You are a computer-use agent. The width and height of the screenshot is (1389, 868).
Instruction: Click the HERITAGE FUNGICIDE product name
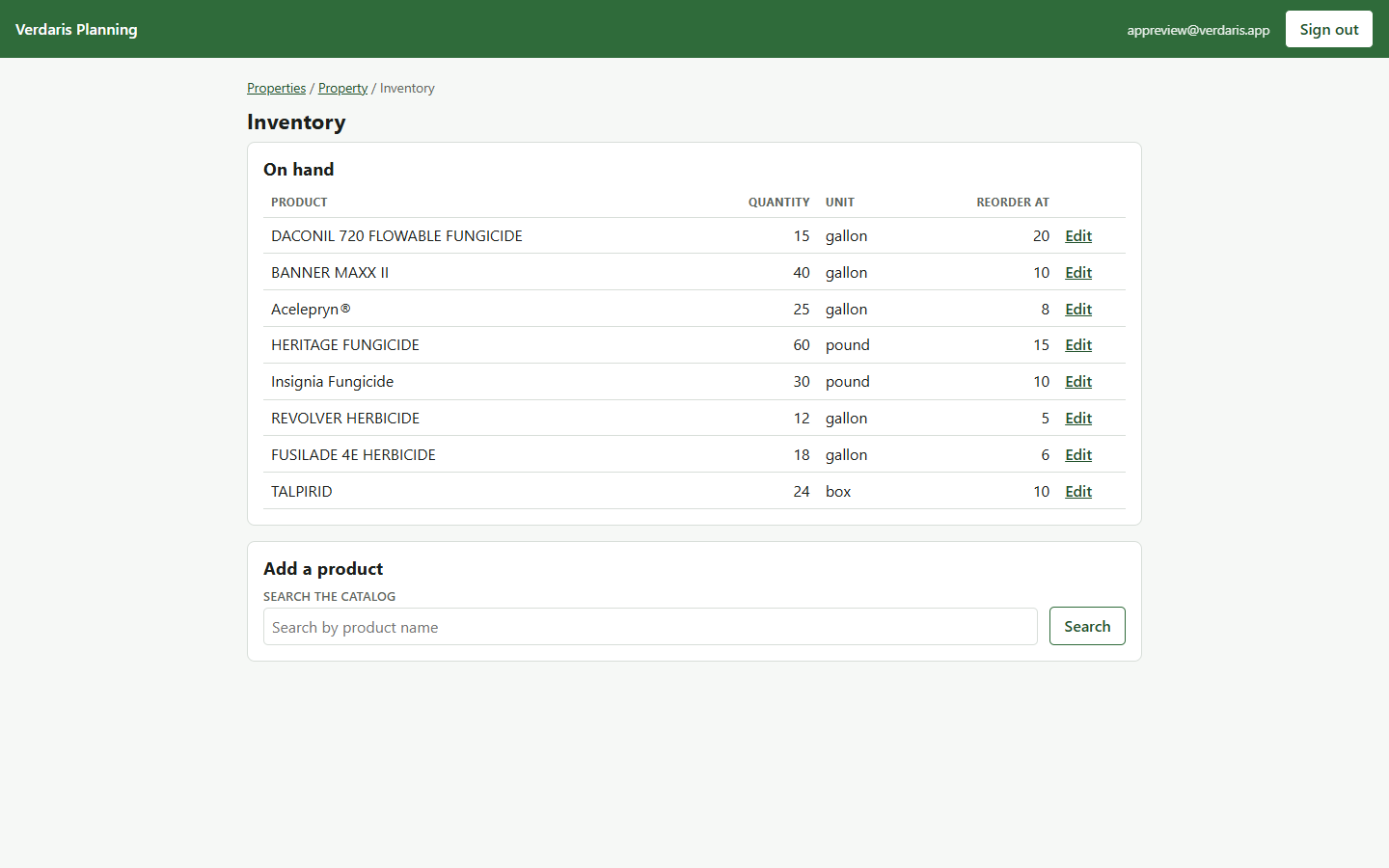coord(345,345)
